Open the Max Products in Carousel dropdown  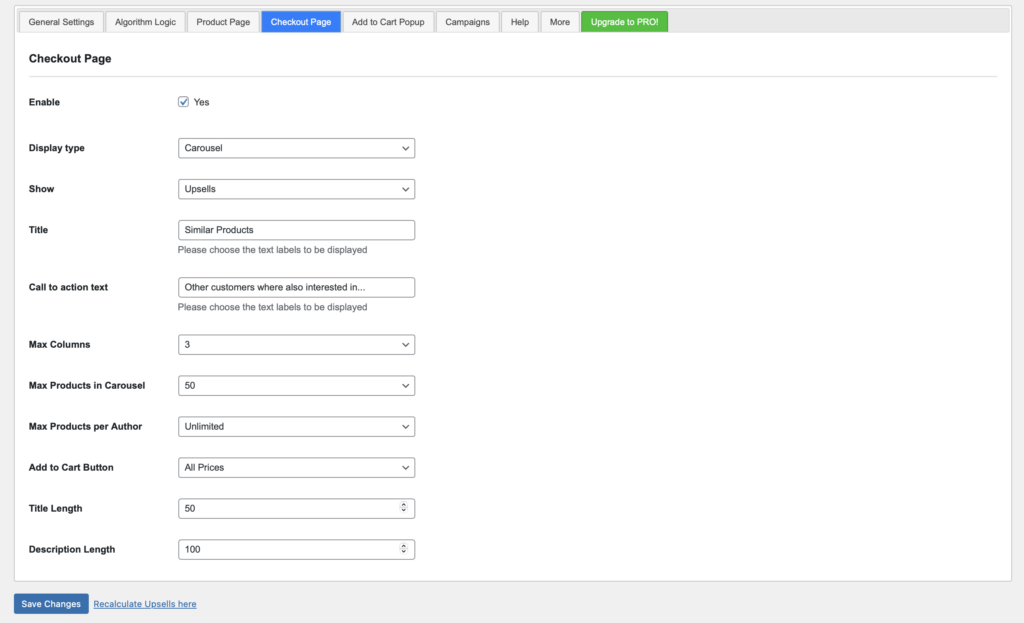(296, 385)
